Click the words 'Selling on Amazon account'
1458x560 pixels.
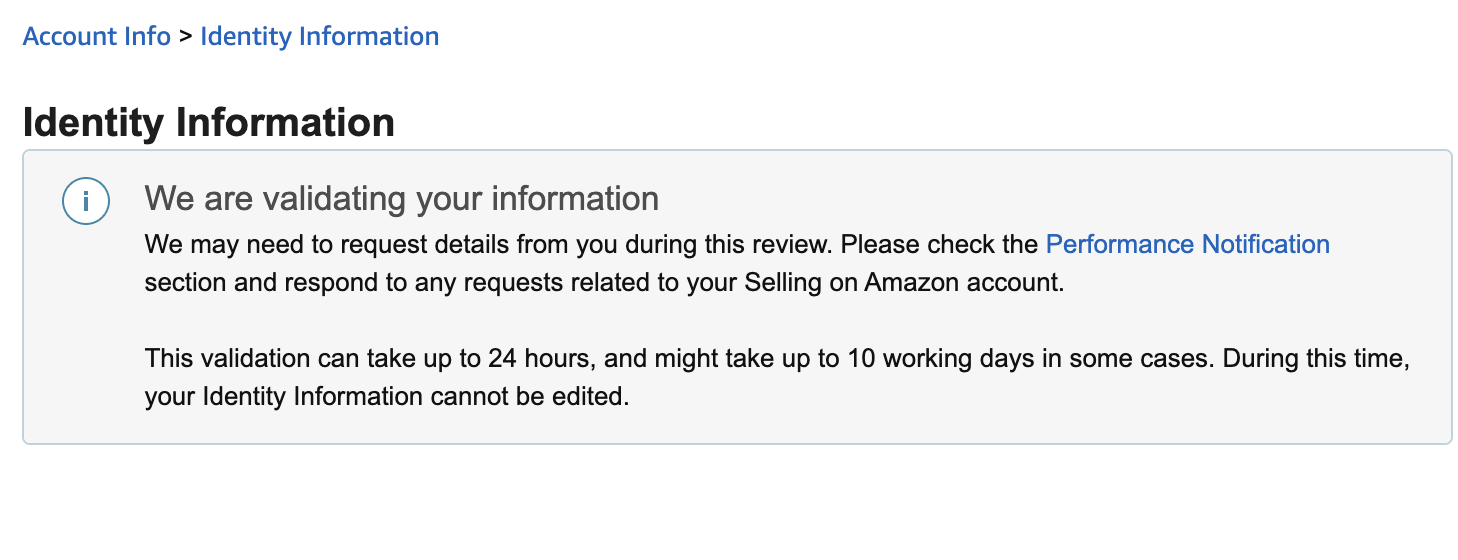[x=903, y=282]
